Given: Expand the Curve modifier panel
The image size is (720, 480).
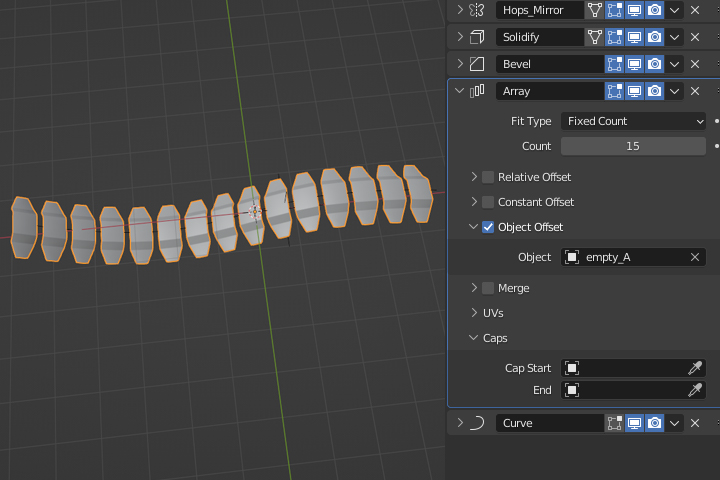Looking at the screenshot, I should [460, 423].
